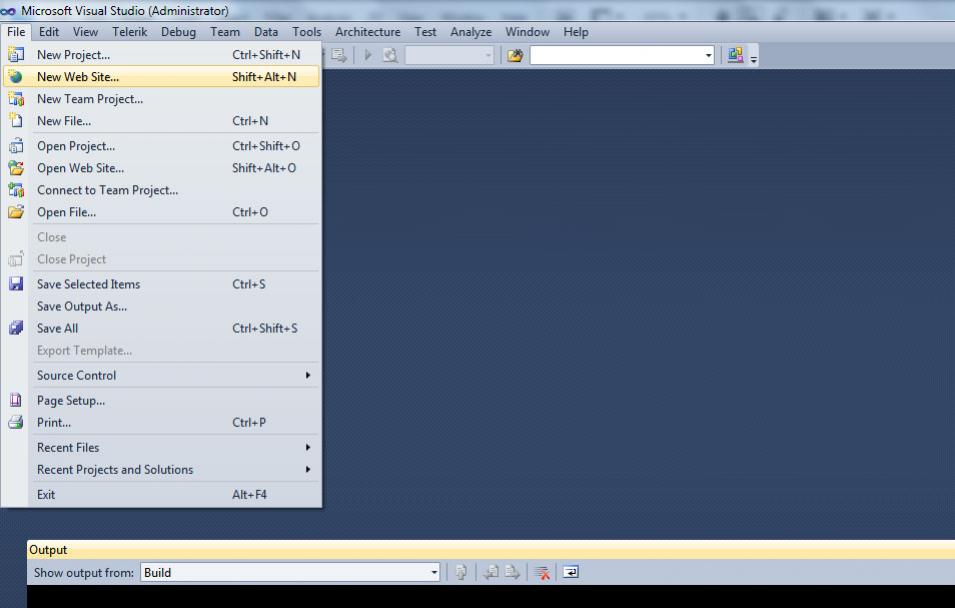Choose New Web Site... from File menu
Image resolution: width=955 pixels, height=608 pixels.
161,77
